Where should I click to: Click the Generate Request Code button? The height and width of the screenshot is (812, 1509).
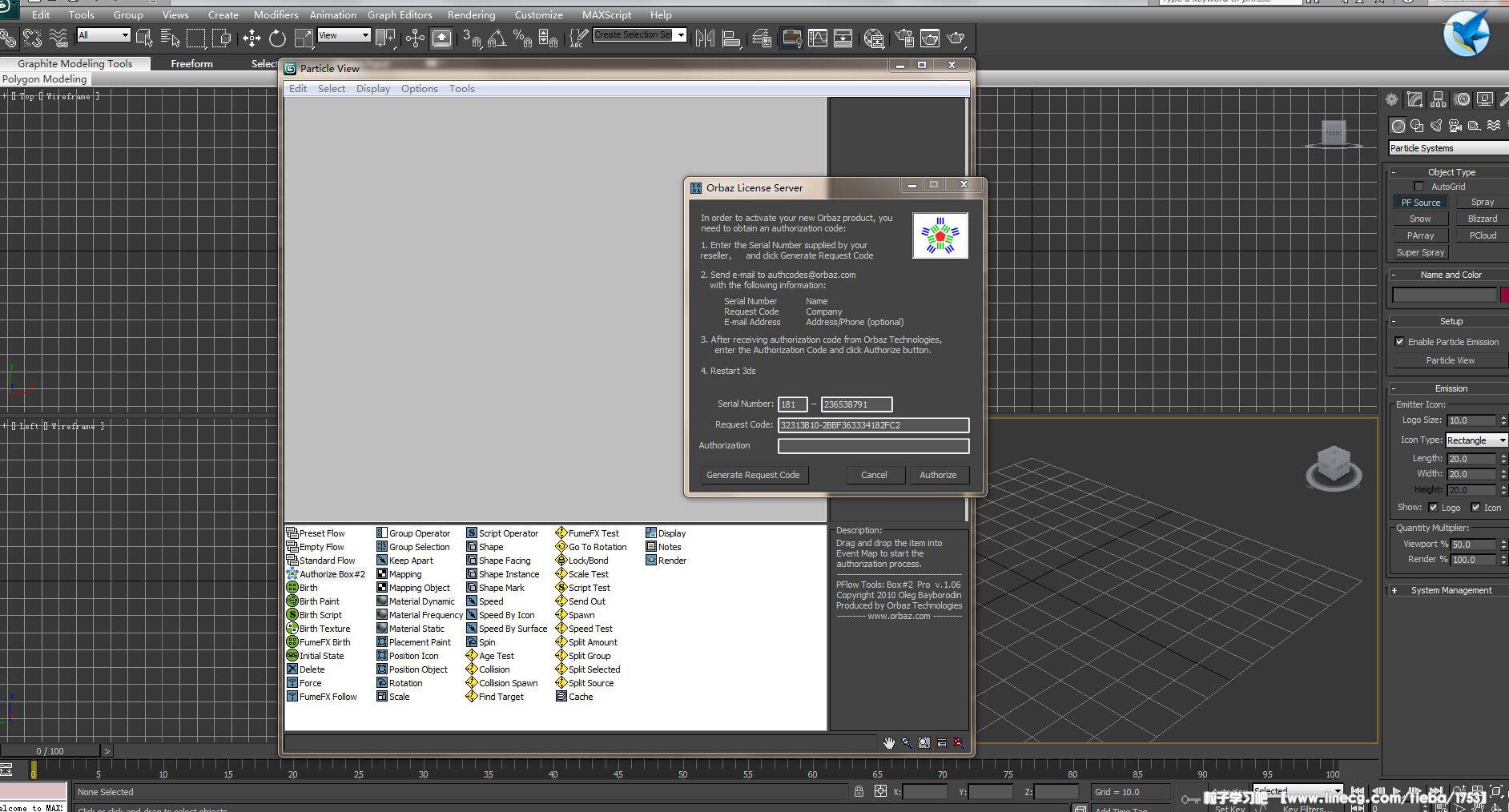click(753, 475)
